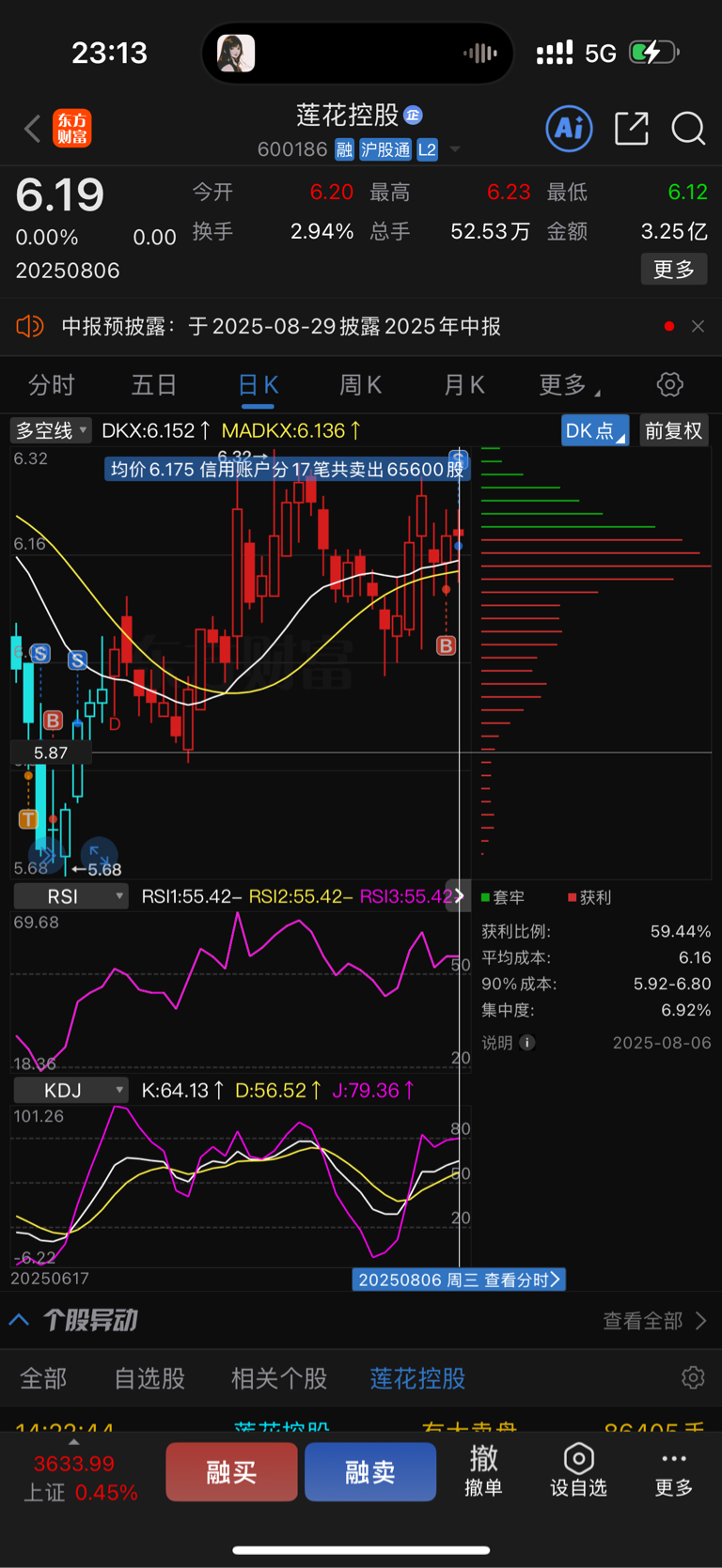Toggle the DK点 button

(595, 430)
